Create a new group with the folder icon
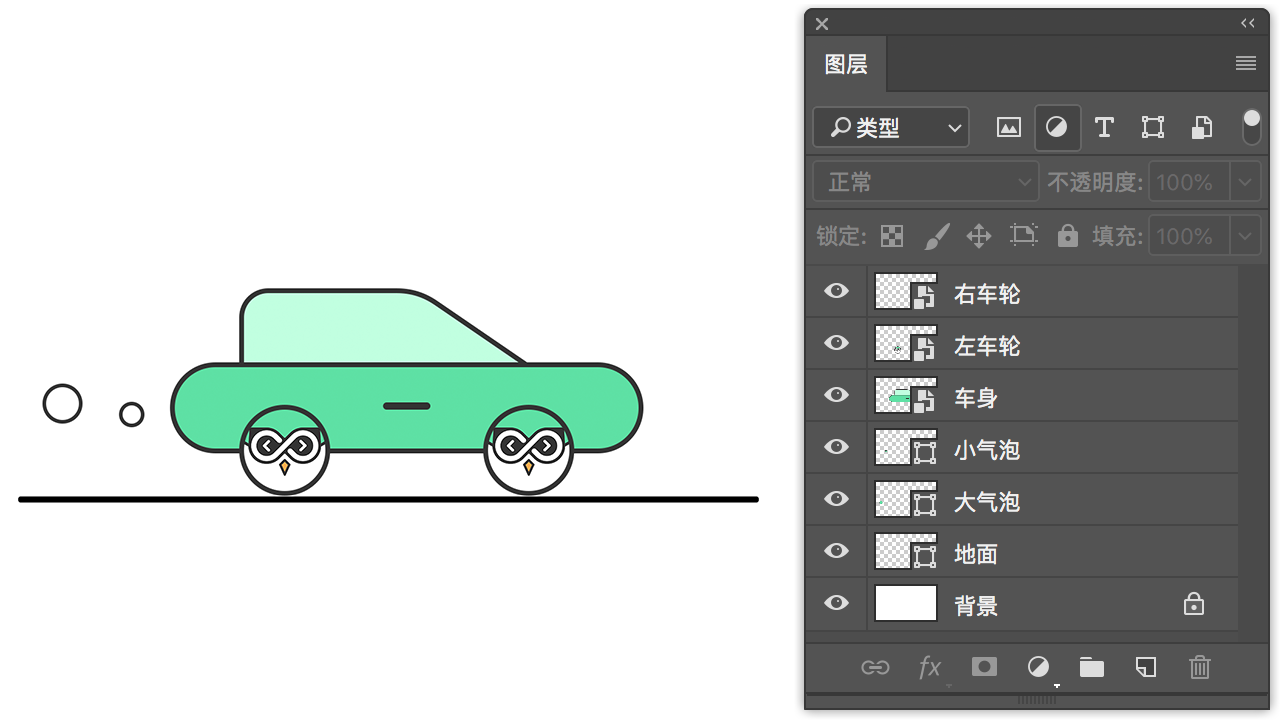 [1092, 667]
